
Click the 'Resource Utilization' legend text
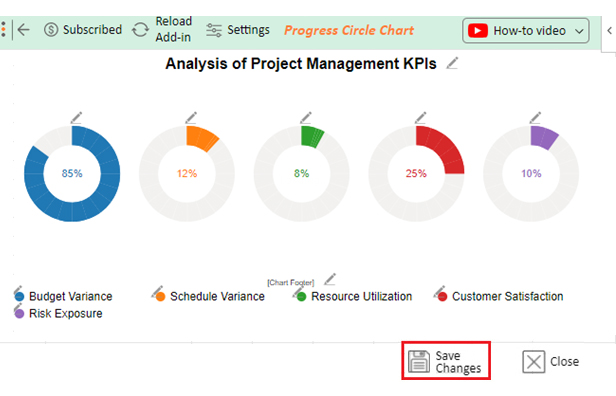click(361, 297)
